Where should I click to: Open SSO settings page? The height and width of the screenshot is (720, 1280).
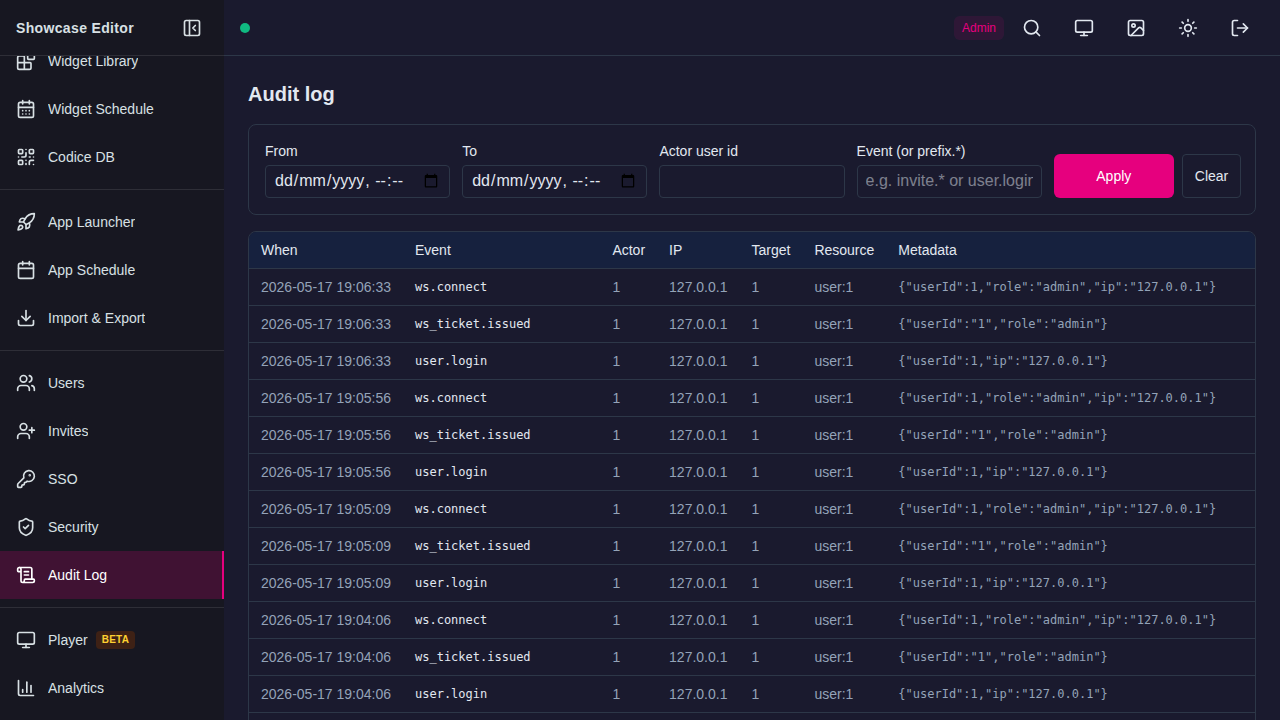(112, 479)
